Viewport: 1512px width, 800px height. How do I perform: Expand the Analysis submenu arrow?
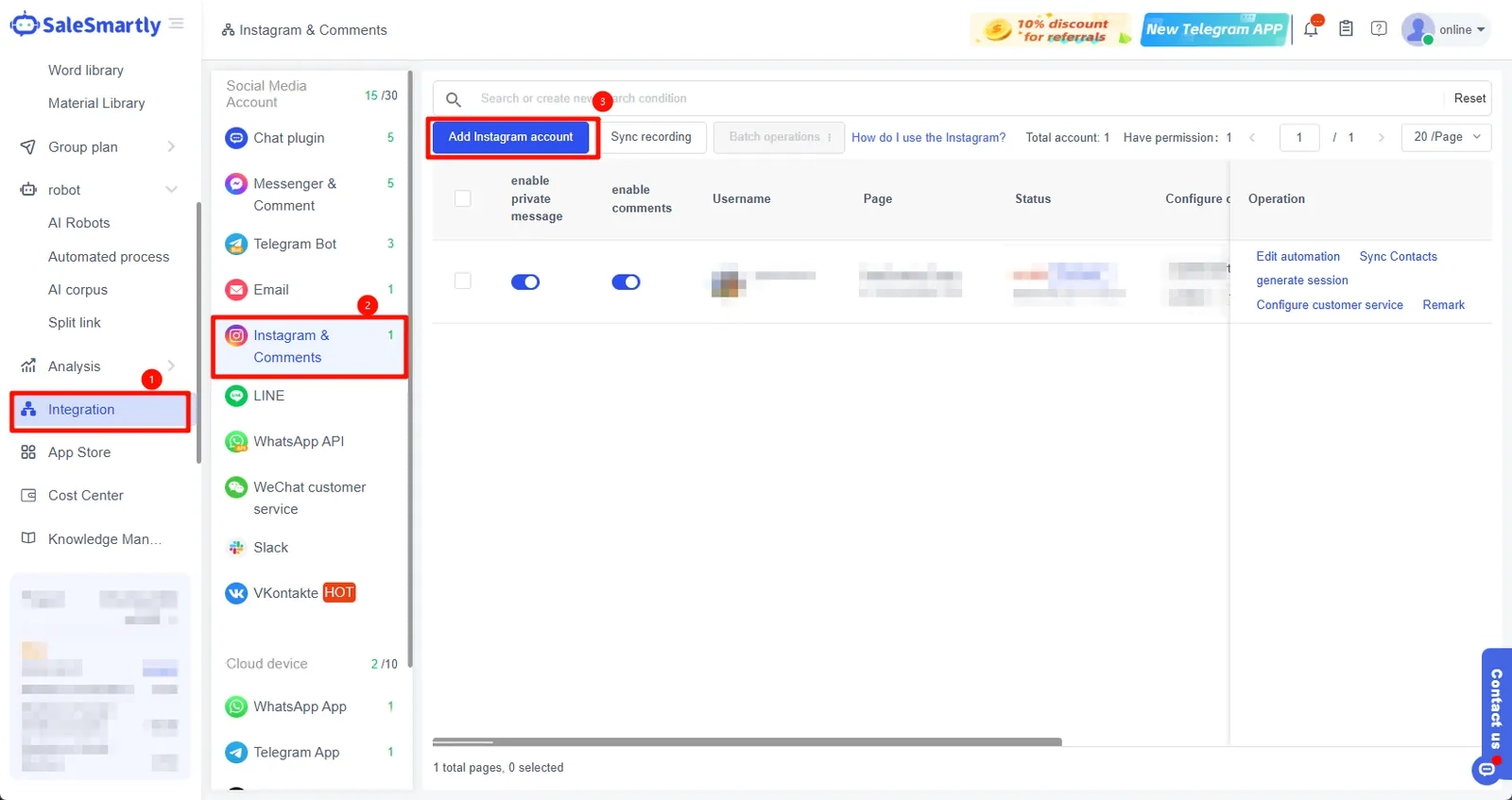171,366
